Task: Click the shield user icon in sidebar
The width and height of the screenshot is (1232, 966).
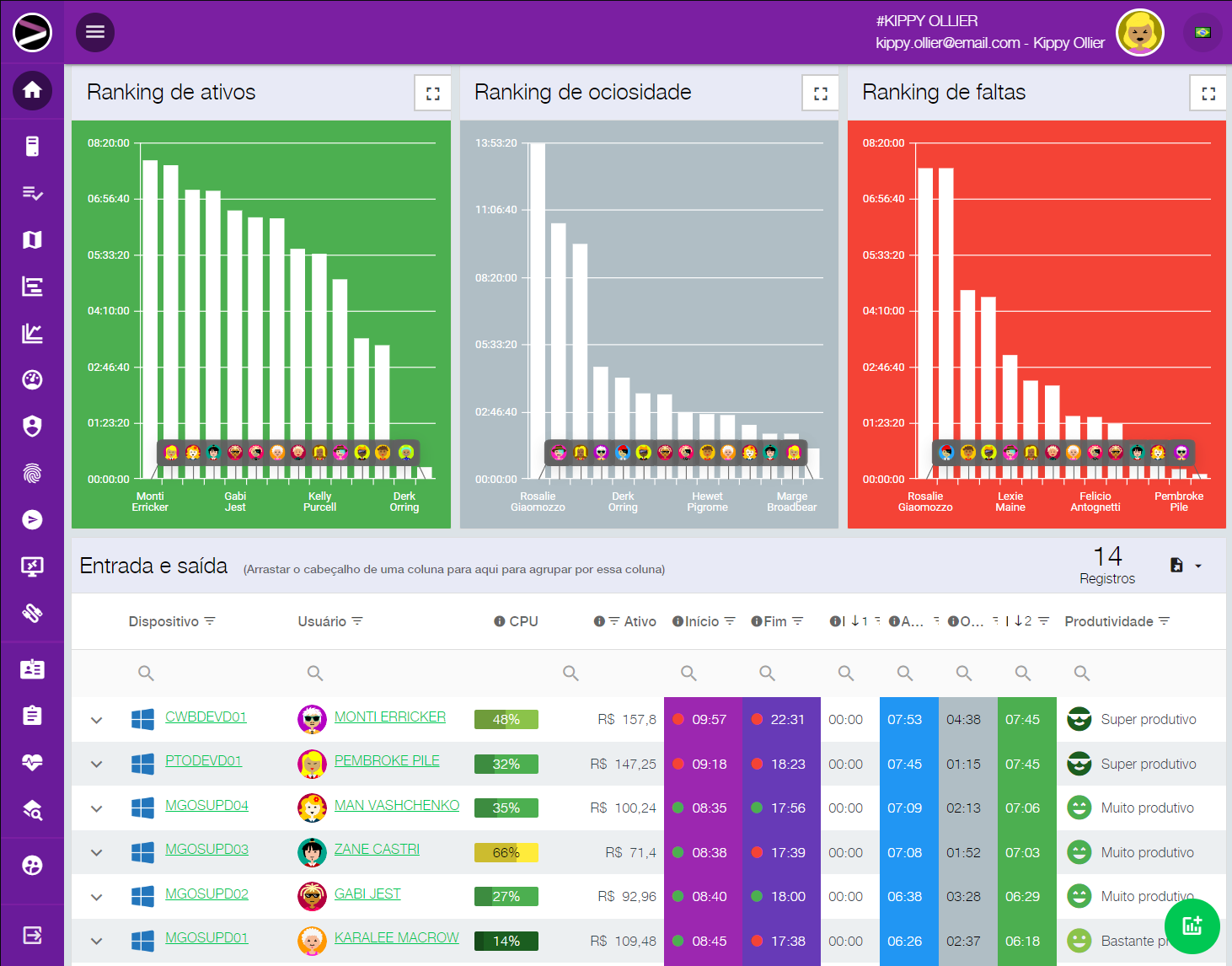Action: click(x=32, y=427)
